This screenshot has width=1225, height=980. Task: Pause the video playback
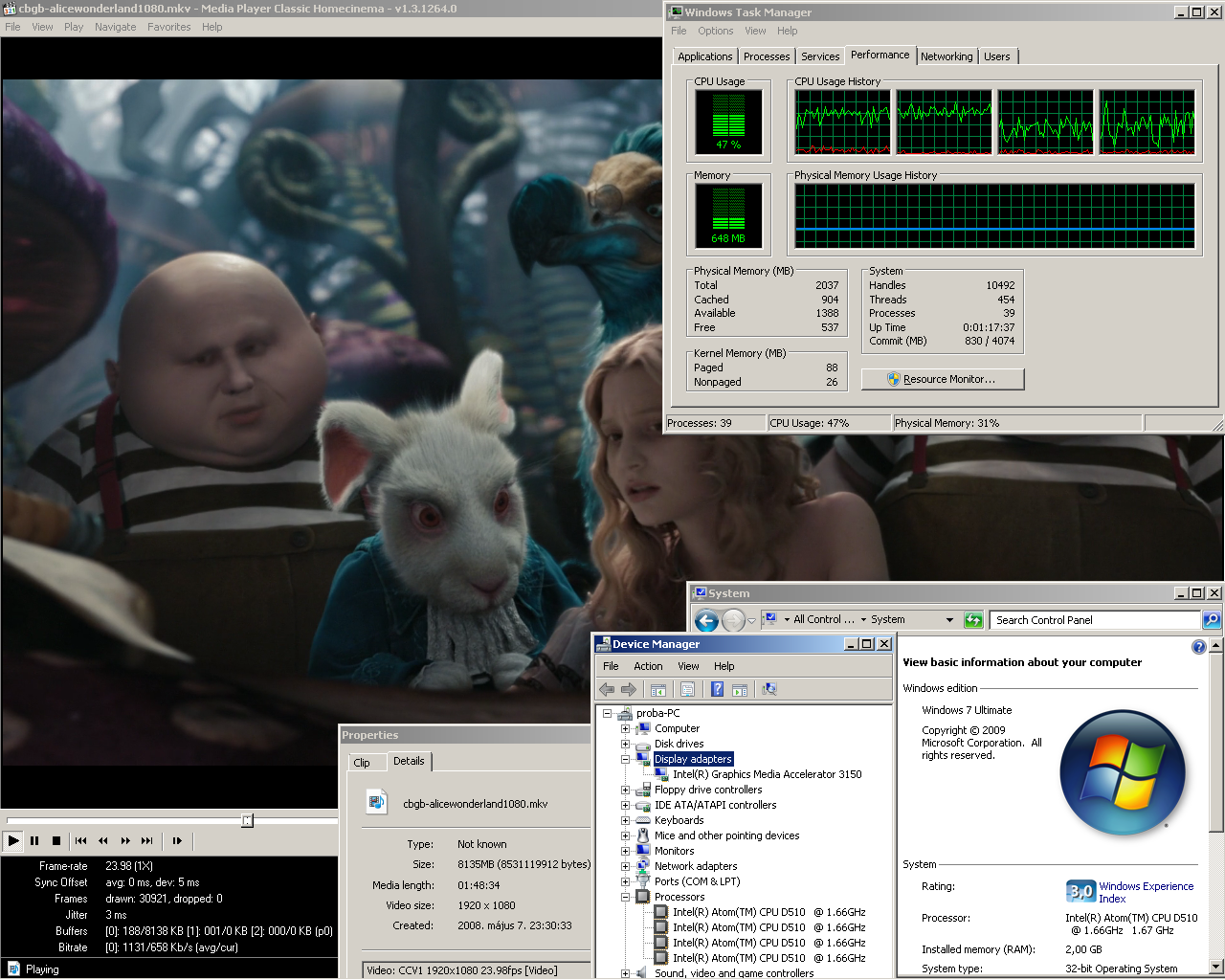34,841
